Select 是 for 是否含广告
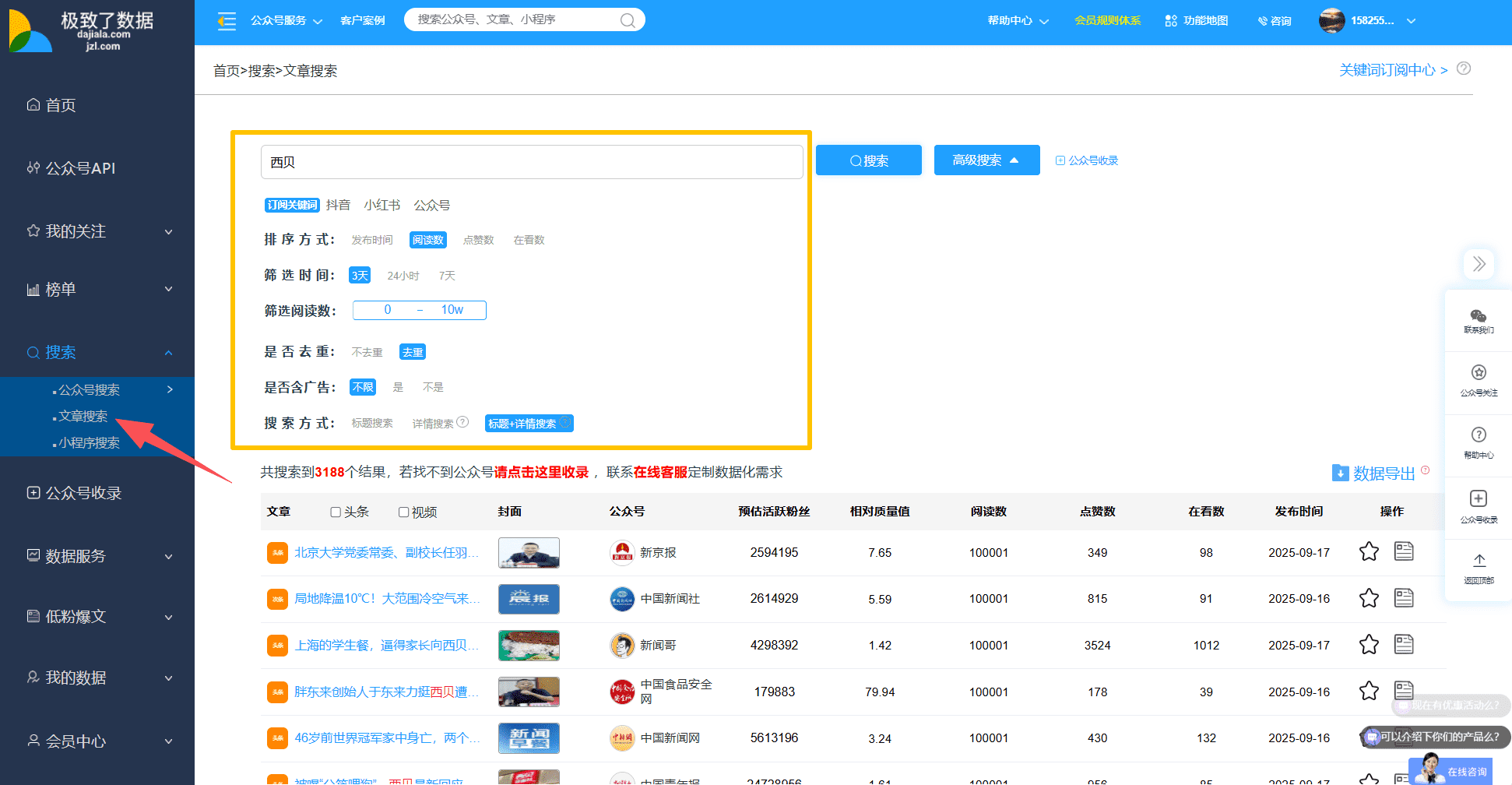 tap(398, 387)
